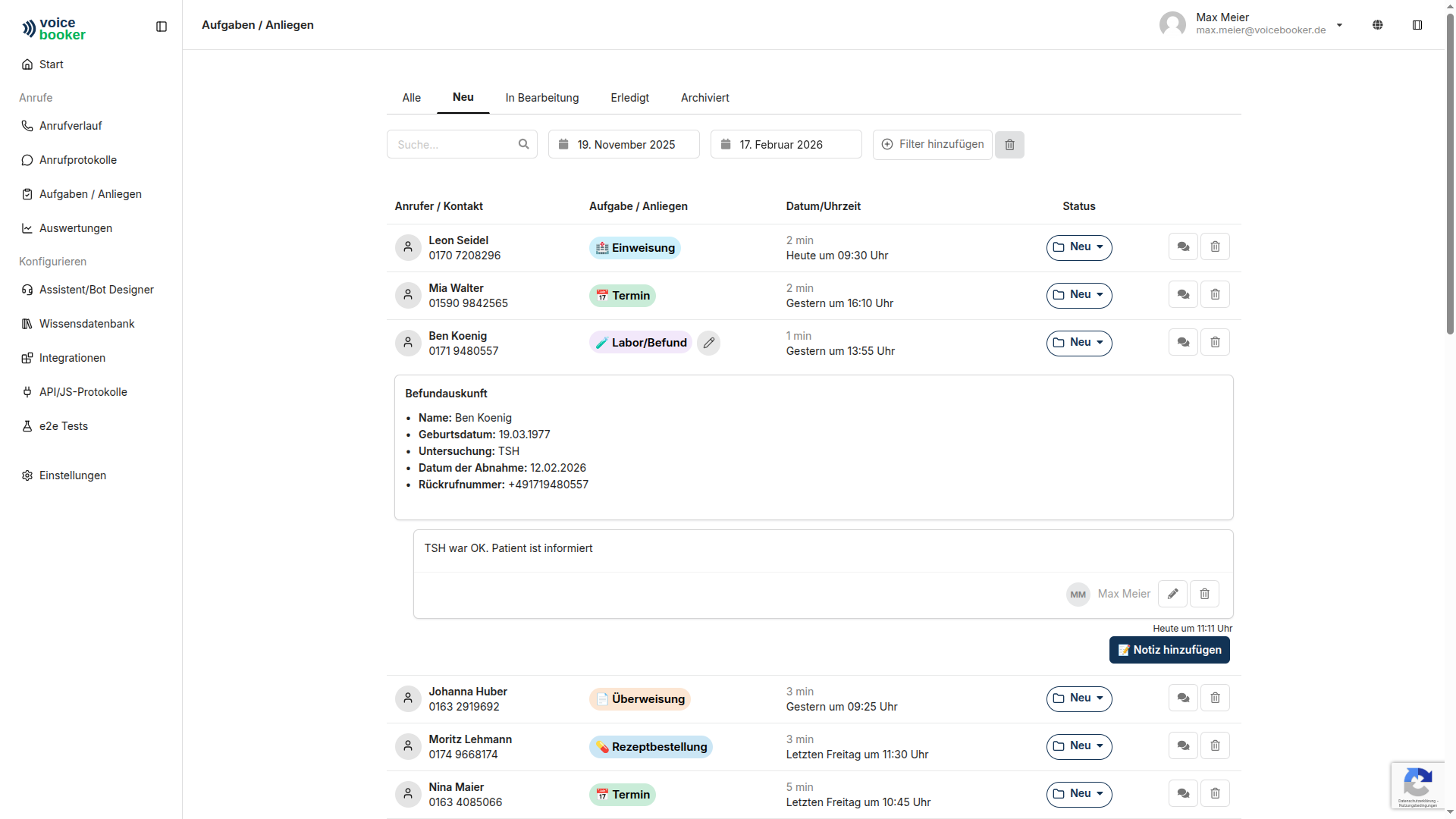This screenshot has height=819, width=1456.
Task: Open the Auswertungen page
Action: tap(75, 228)
